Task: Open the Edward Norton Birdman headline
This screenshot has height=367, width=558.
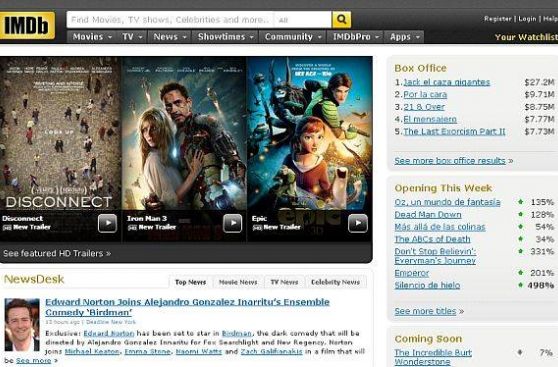Action: 187,307
